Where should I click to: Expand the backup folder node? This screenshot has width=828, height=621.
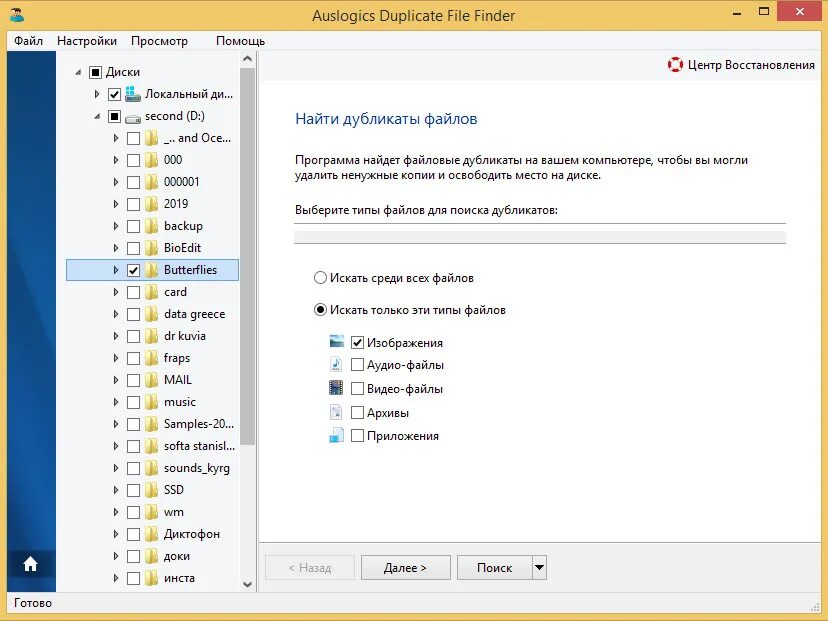coord(116,226)
